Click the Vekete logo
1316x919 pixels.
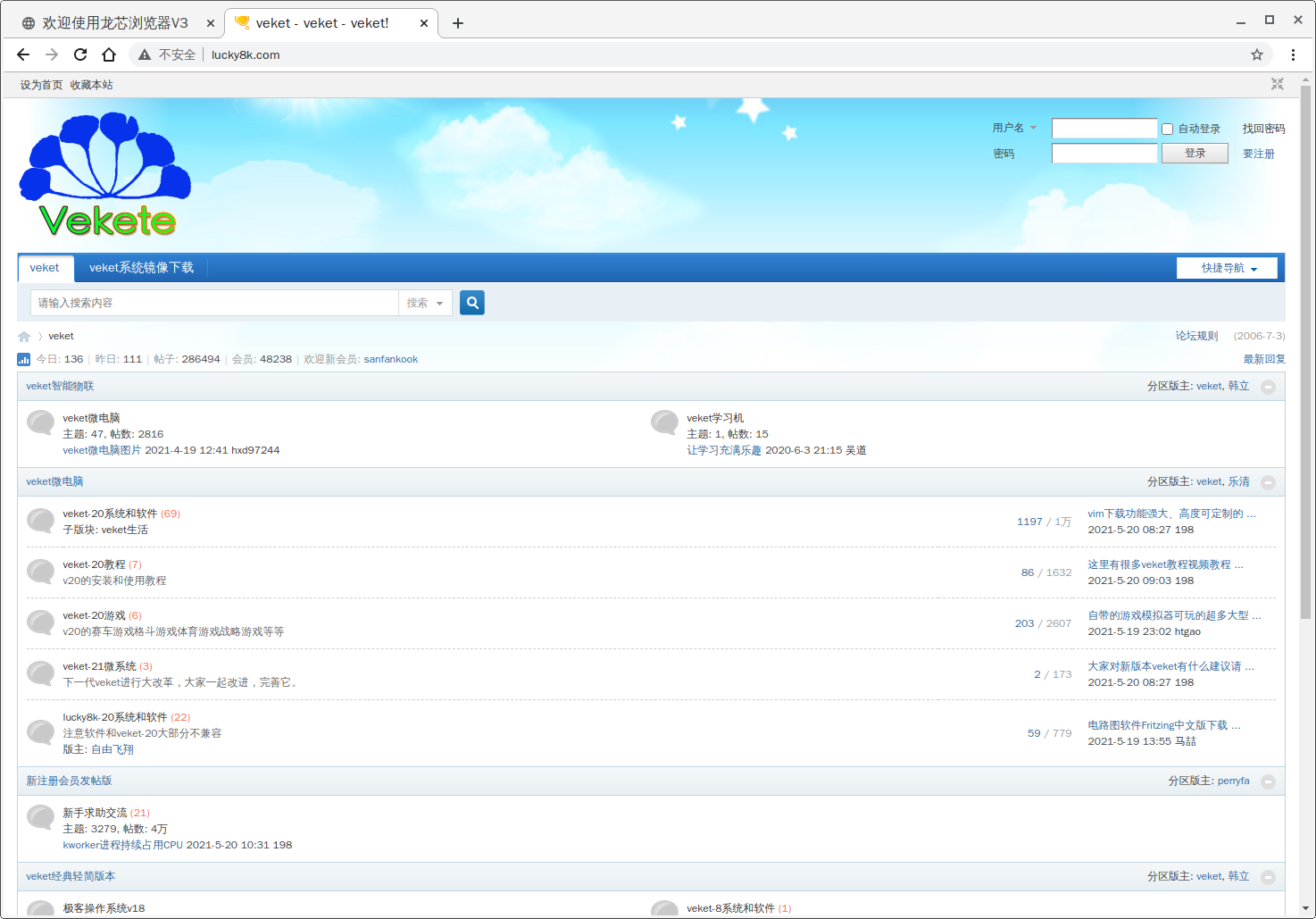tap(104, 174)
